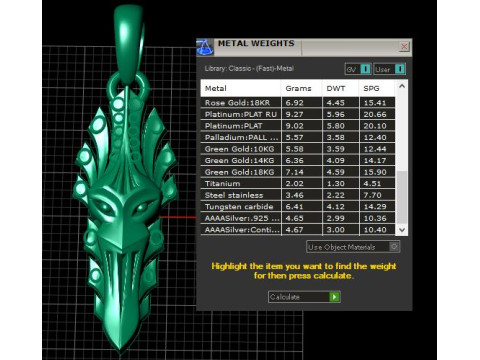
Task: Select the Green Gold:14KG row
Action: point(298,160)
